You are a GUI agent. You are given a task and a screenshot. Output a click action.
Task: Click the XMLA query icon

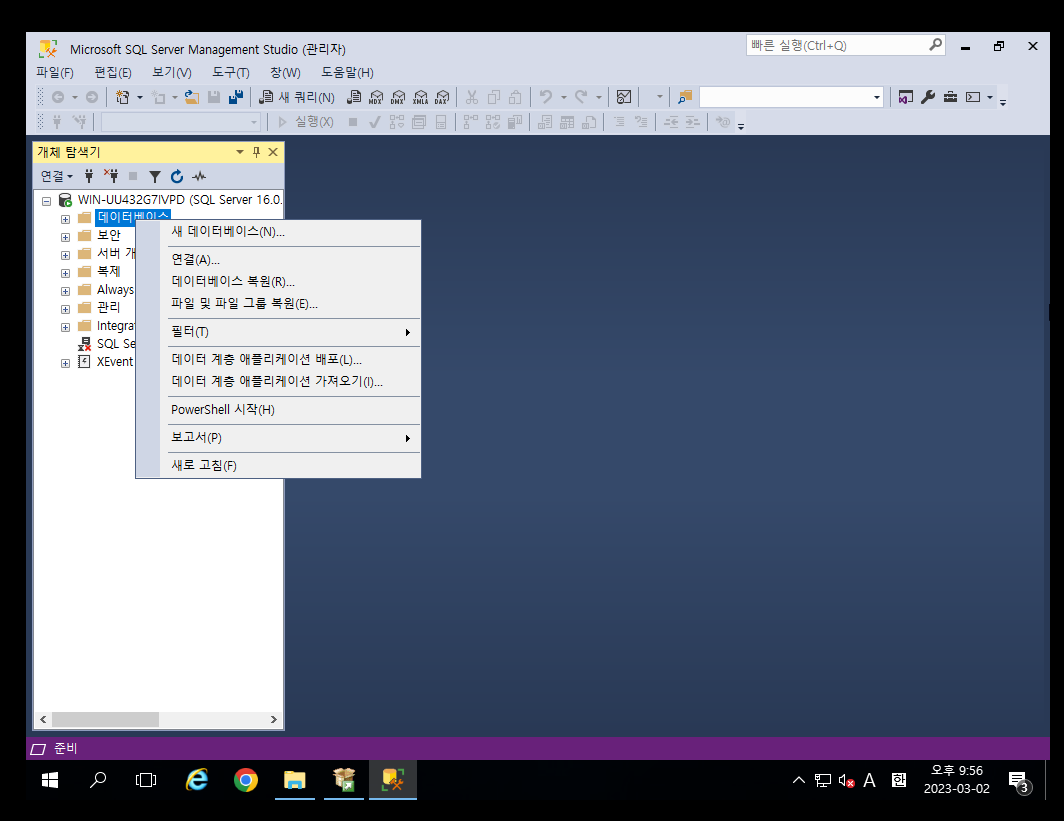pyautogui.click(x=420, y=97)
